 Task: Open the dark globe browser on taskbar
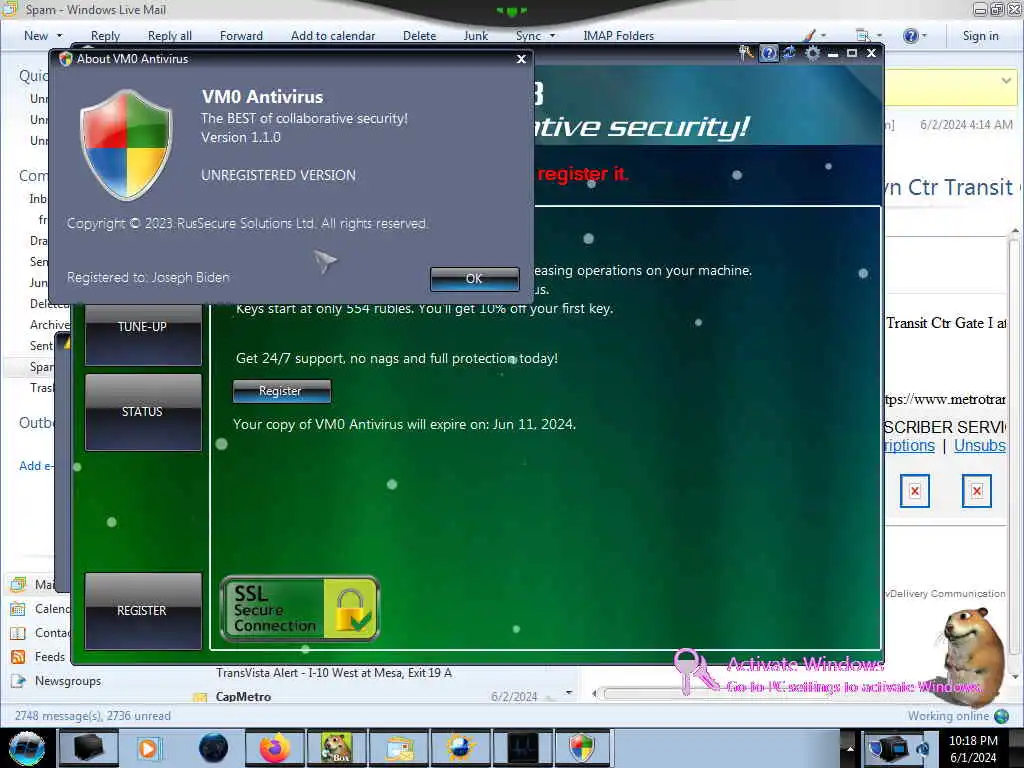pos(213,748)
